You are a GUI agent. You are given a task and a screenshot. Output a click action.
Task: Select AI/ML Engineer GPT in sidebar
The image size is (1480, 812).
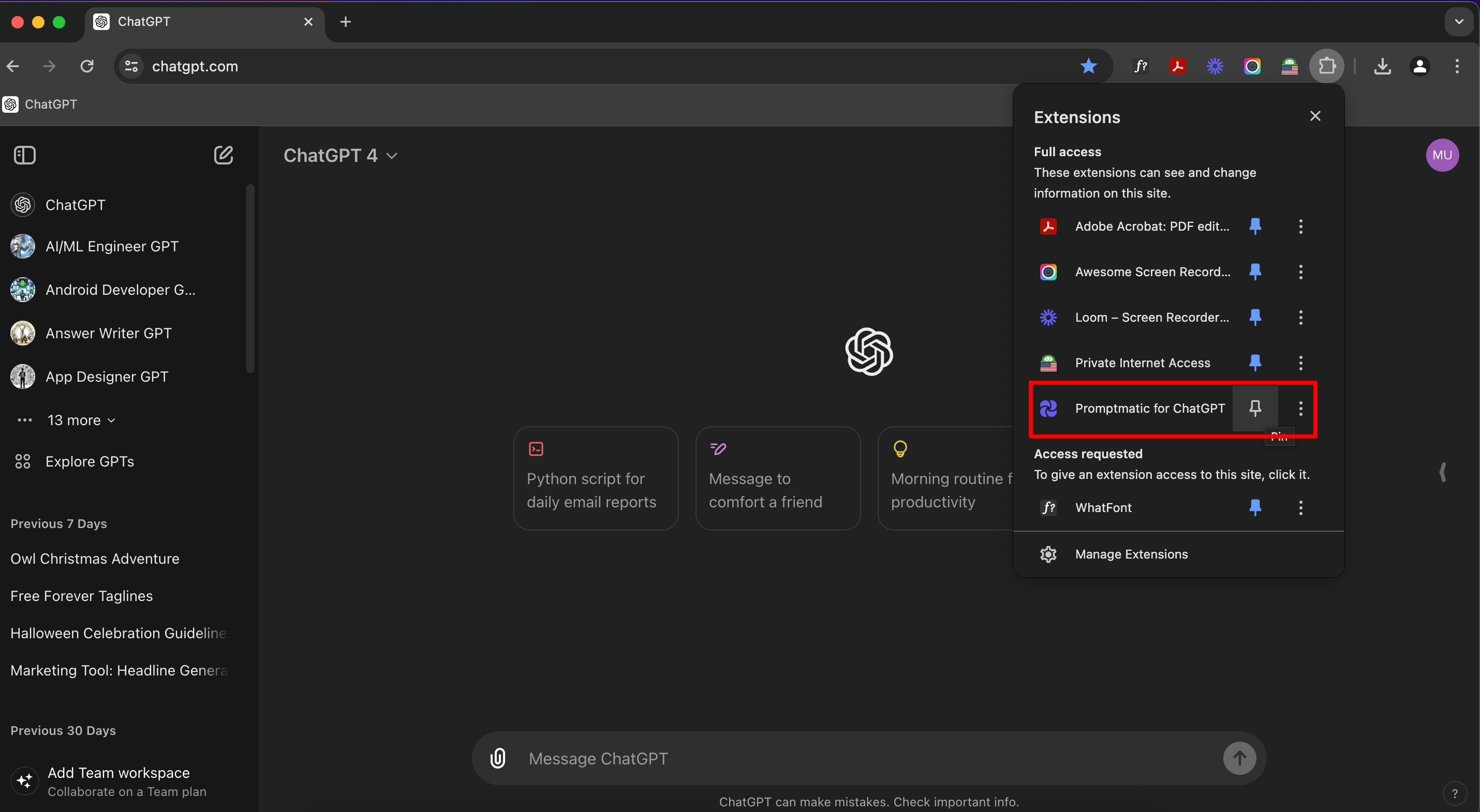(112, 246)
